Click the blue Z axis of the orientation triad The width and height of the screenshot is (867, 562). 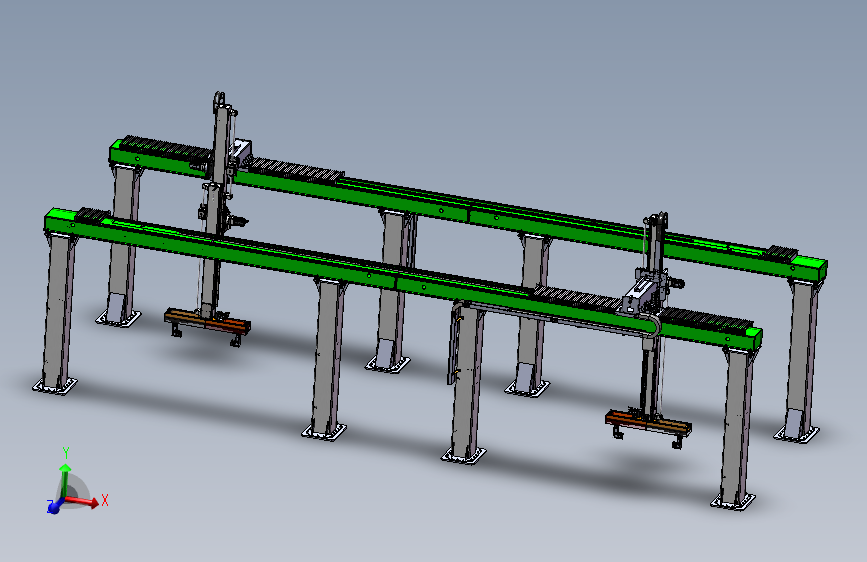tap(54, 506)
